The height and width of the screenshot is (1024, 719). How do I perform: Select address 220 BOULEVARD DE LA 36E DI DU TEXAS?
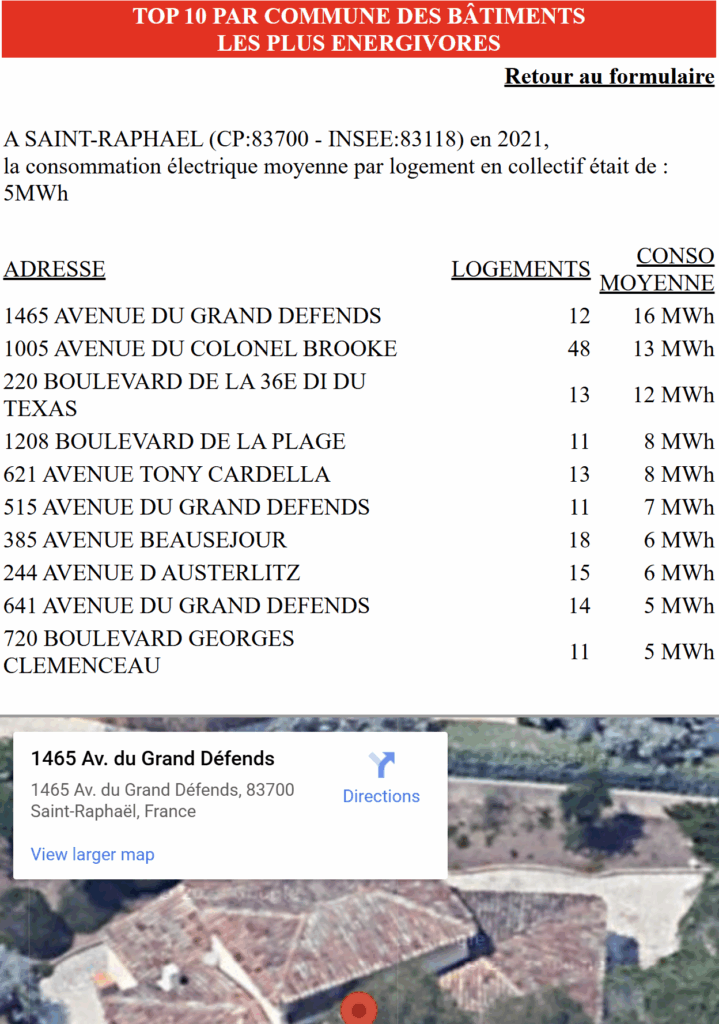tap(184, 394)
